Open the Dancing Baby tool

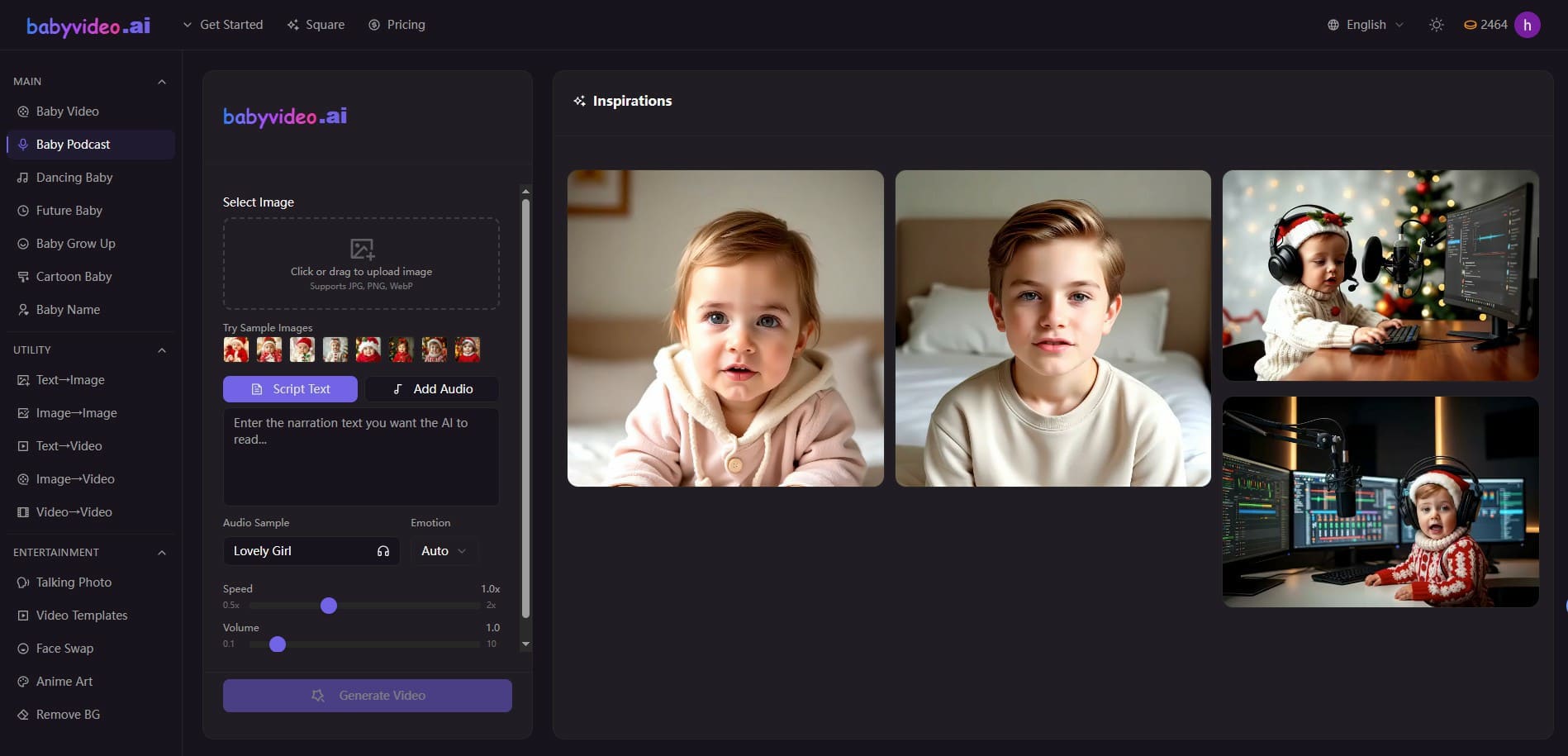click(74, 177)
